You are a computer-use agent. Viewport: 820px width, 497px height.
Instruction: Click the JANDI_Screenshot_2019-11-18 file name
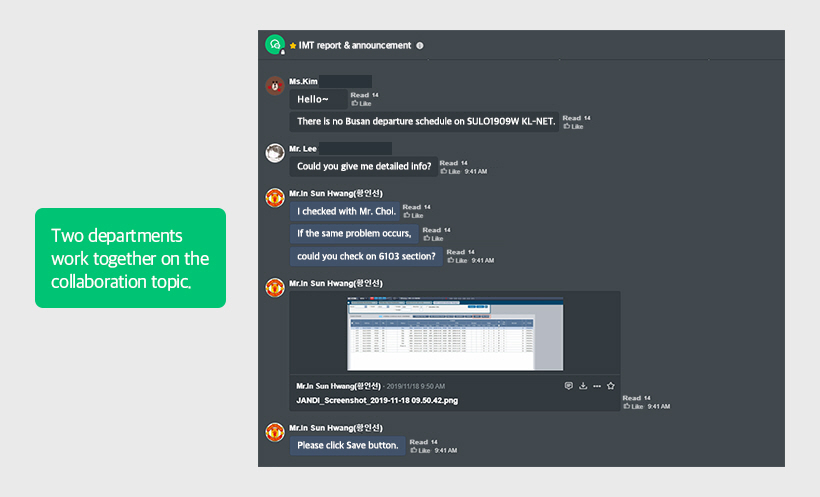click(377, 401)
